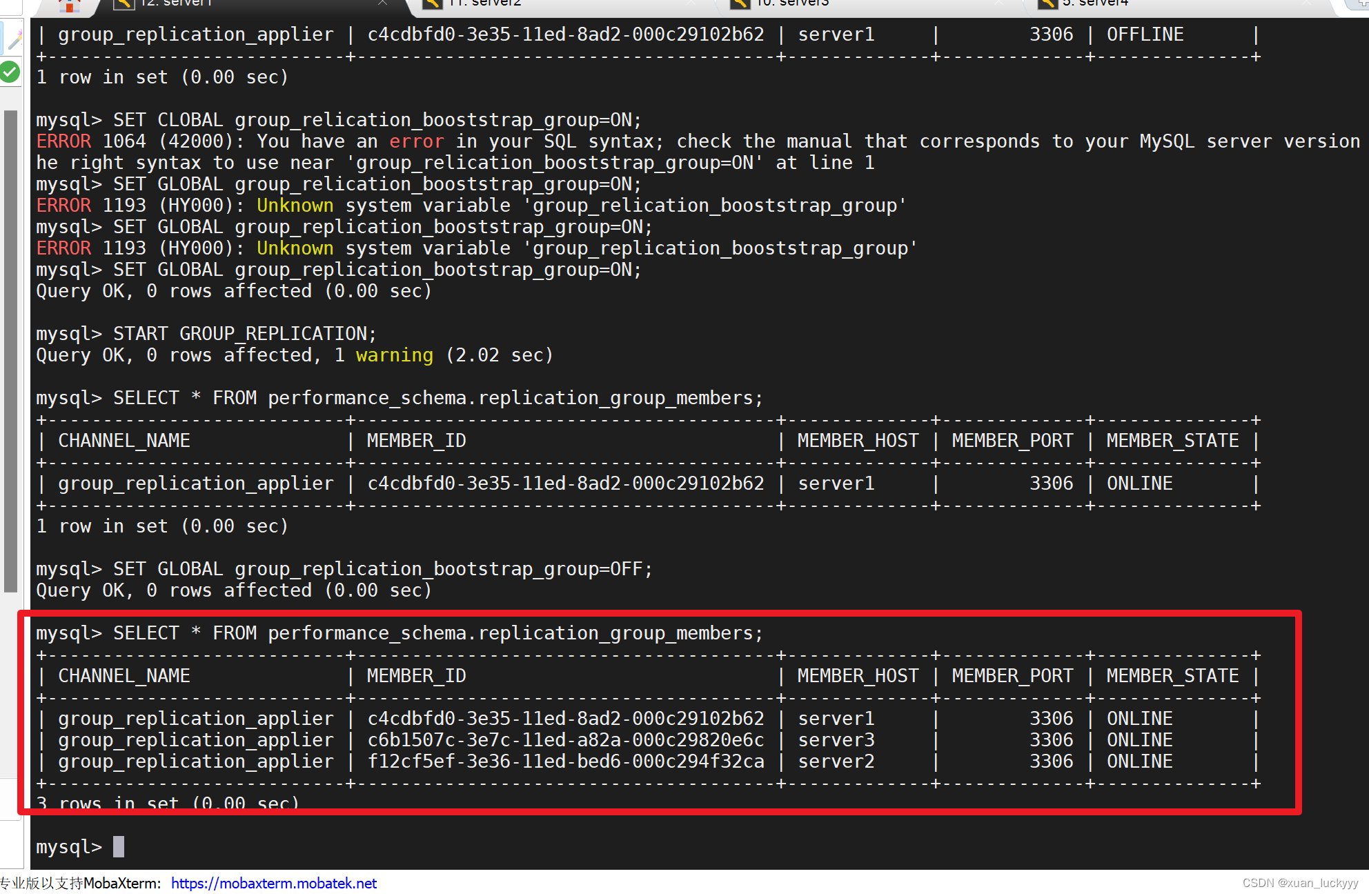
Task: Click the server2 tab session icon
Action: (x=433, y=3)
